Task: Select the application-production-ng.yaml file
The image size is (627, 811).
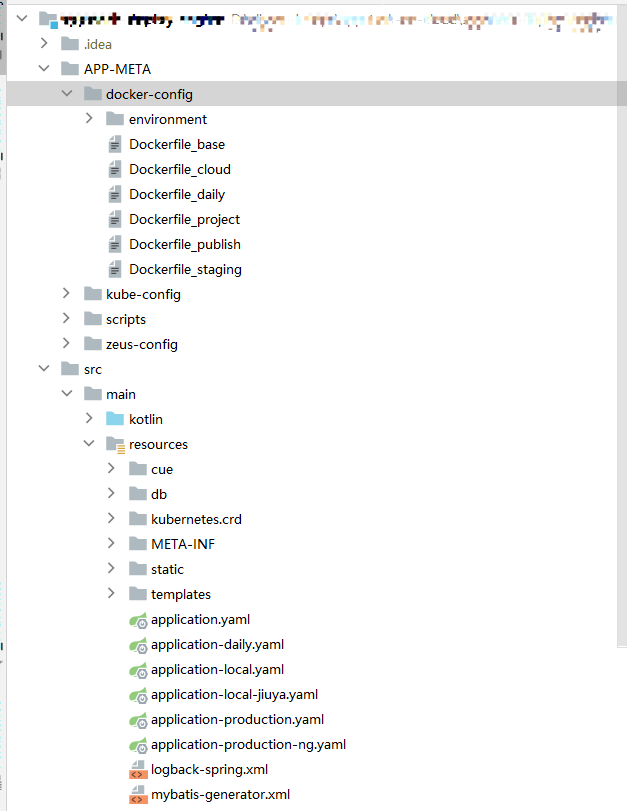Action: coord(248,745)
